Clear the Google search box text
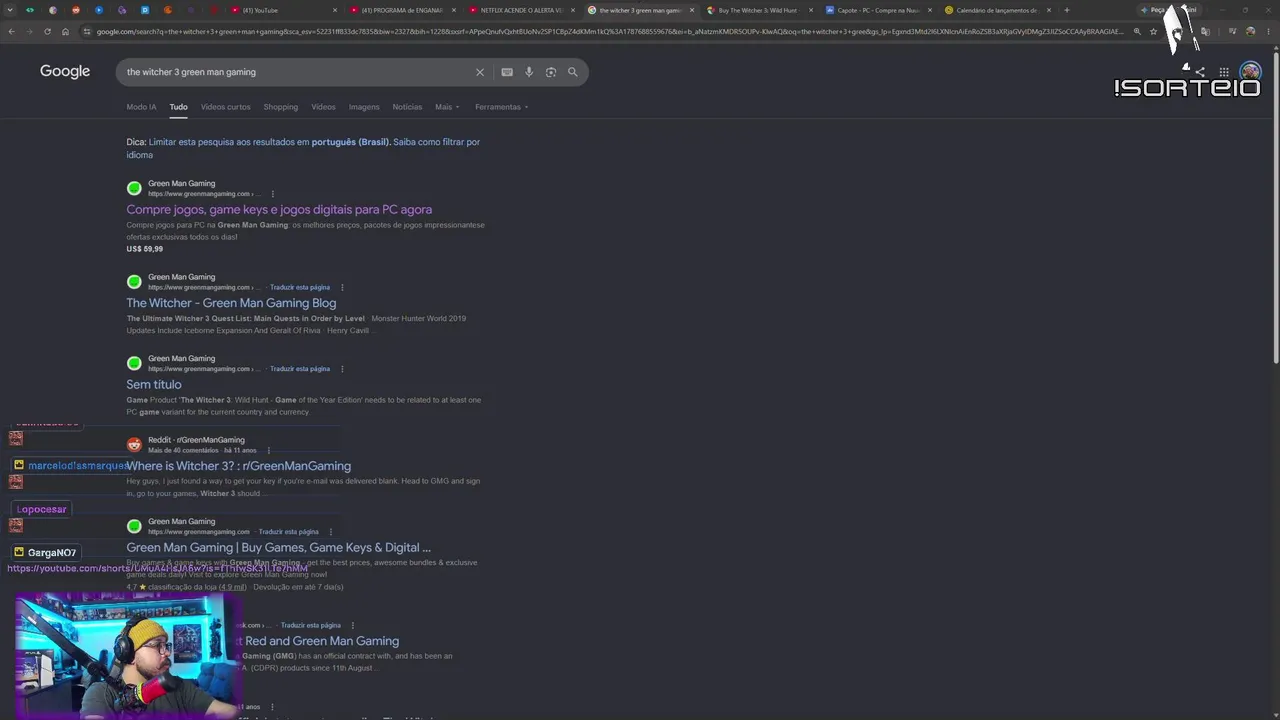Viewport: 1280px width, 720px height. pyautogui.click(x=480, y=72)
